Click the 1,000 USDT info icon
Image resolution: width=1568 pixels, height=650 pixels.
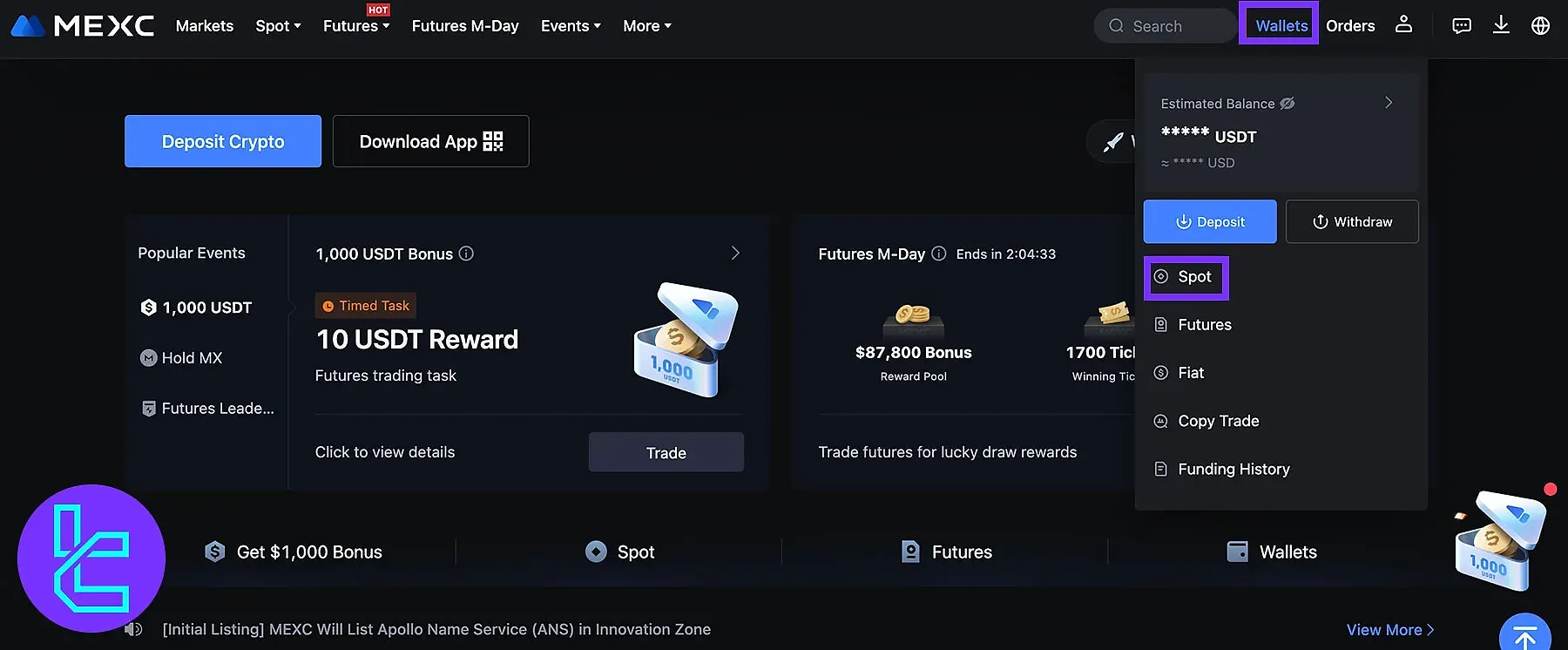[x=467, y=254]
